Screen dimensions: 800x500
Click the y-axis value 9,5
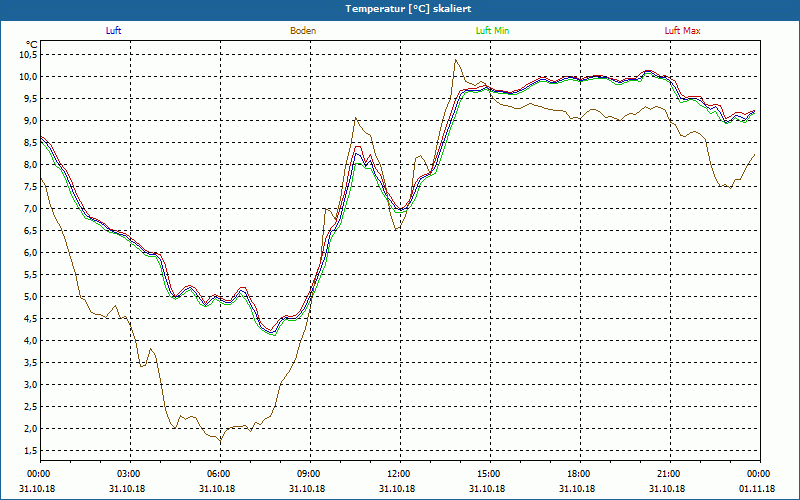[x=30, y=98]
